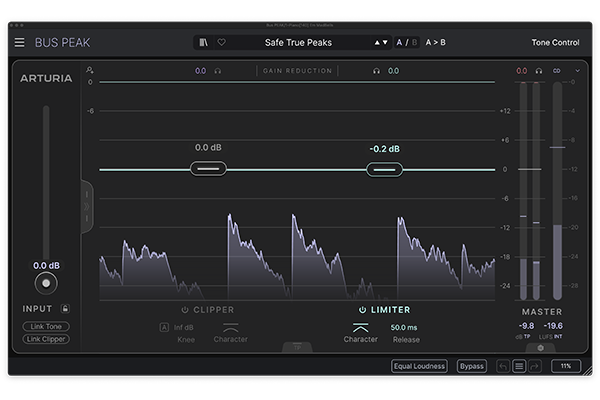The height and width of the screenshot is (400, 600).
Task: Click the LIMITER label
Action: coord(390,310)
